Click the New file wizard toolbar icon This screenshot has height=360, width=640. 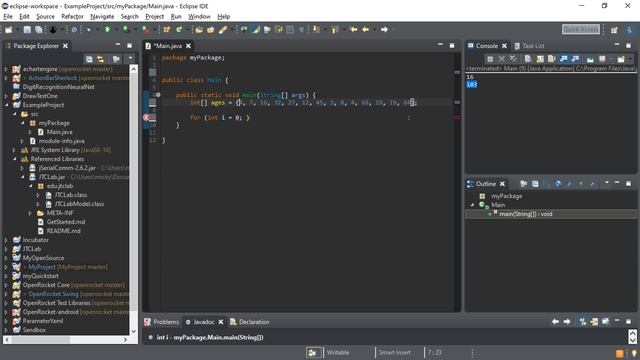pos(9,30)
